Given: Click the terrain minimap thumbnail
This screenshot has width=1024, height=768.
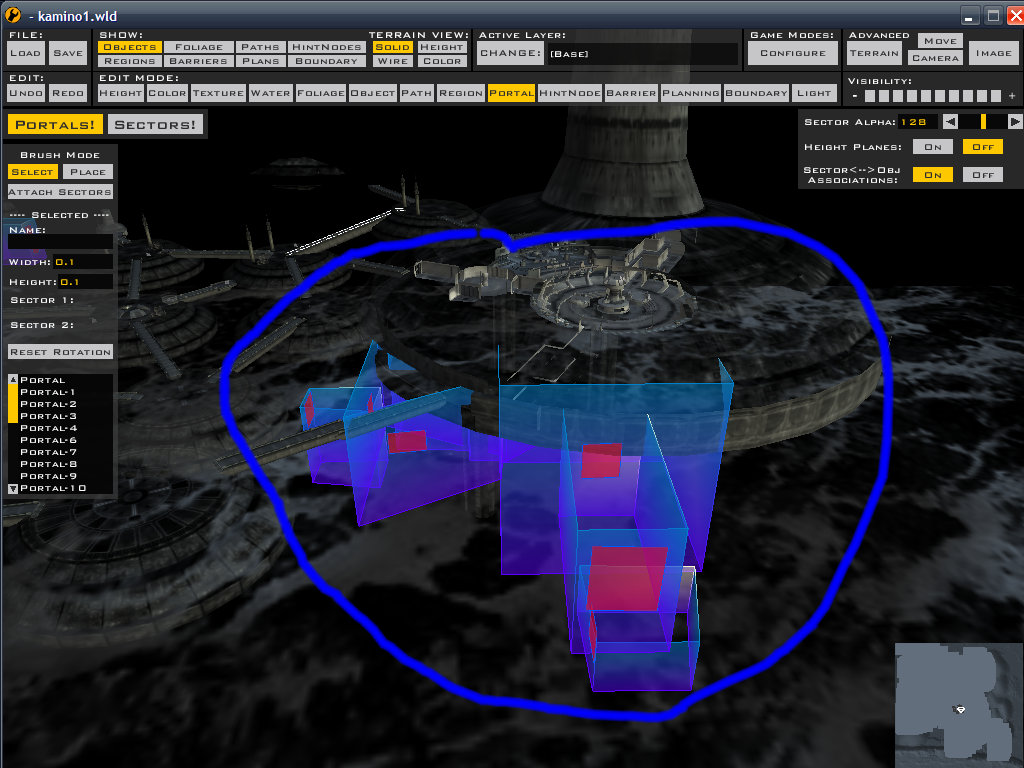Looking at the screenshot, I should (x=959, y=705).
